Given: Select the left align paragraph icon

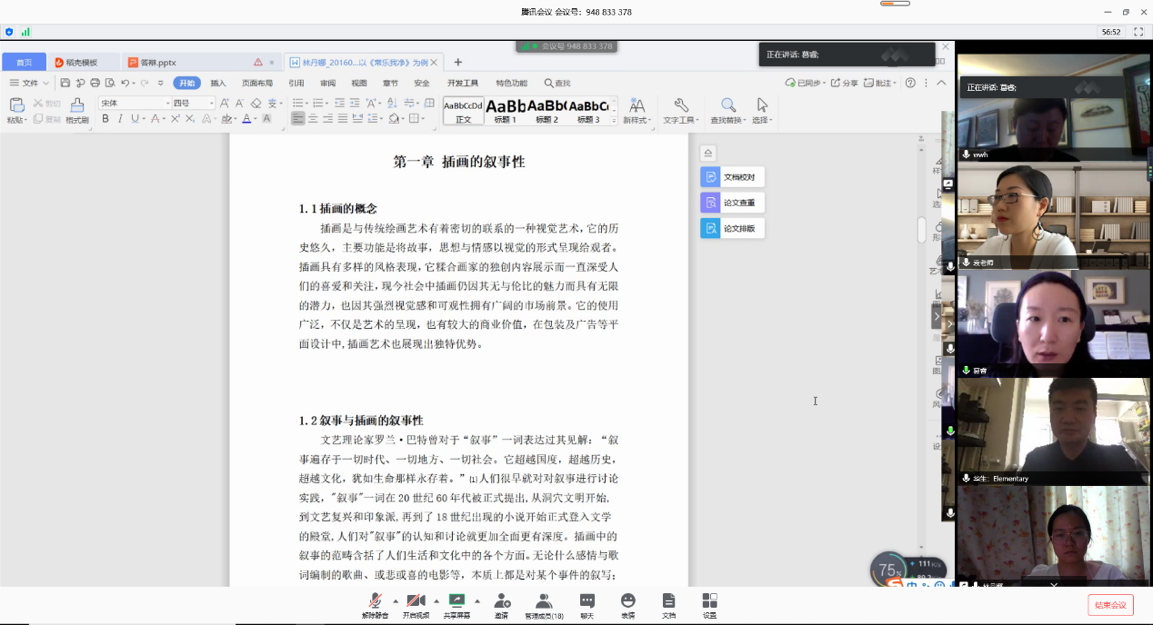Looking at the screenshot, I should click(298, 118).
